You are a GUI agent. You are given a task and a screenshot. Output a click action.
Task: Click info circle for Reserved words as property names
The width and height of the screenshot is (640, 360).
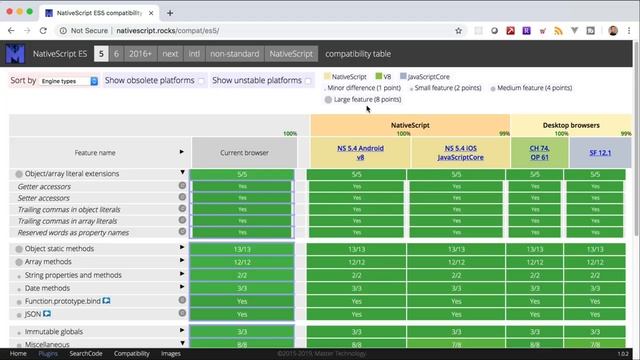pos(182,231)
